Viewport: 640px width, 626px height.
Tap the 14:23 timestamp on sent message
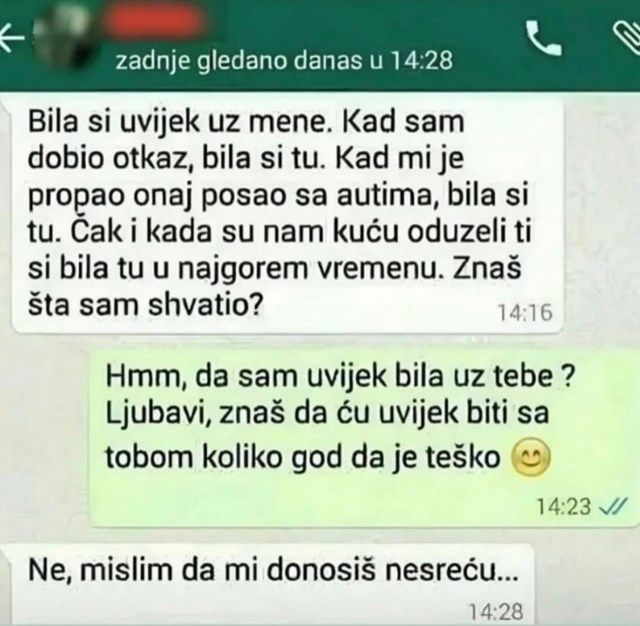click(x=563, y=507)
